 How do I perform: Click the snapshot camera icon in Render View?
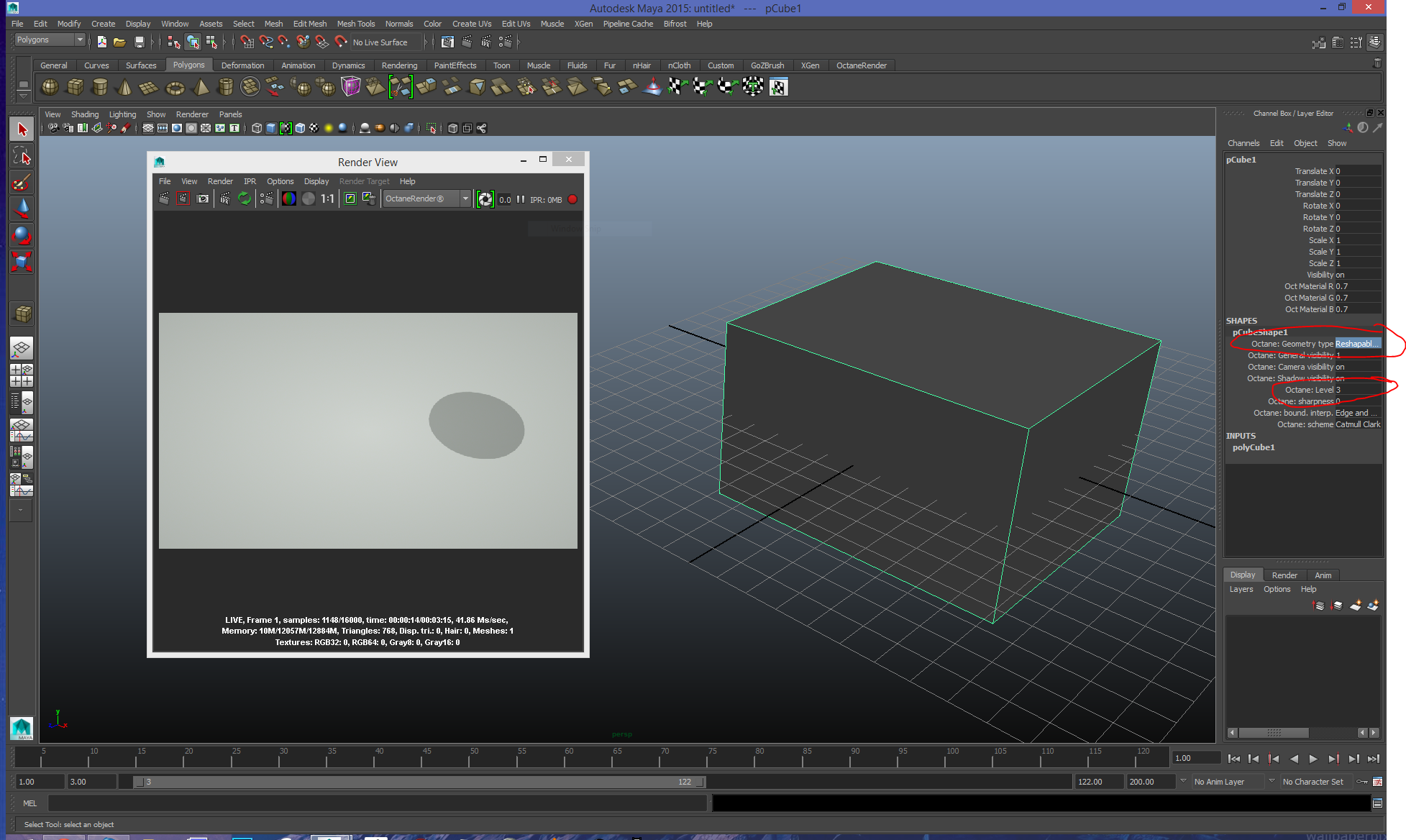point(203,199)
